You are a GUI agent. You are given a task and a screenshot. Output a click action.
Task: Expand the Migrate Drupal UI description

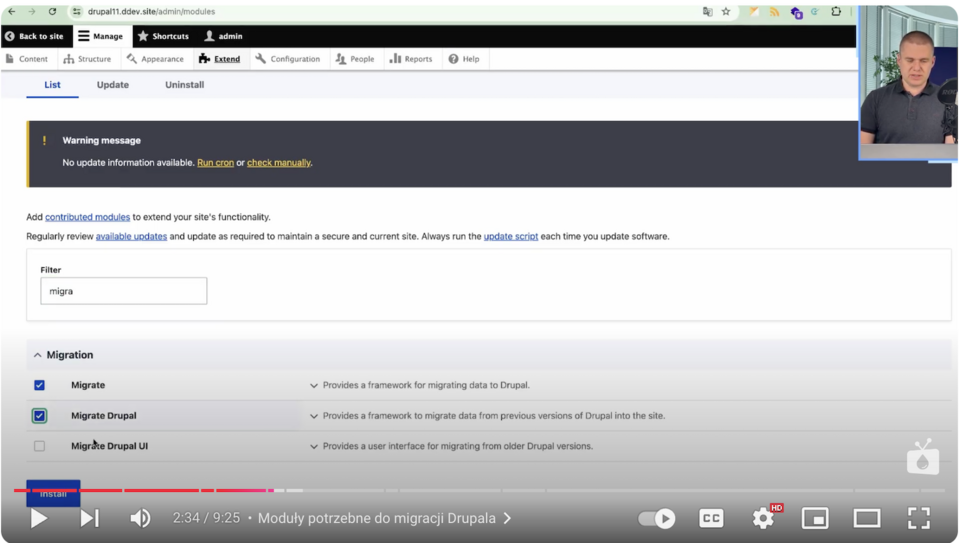point(314,446)
